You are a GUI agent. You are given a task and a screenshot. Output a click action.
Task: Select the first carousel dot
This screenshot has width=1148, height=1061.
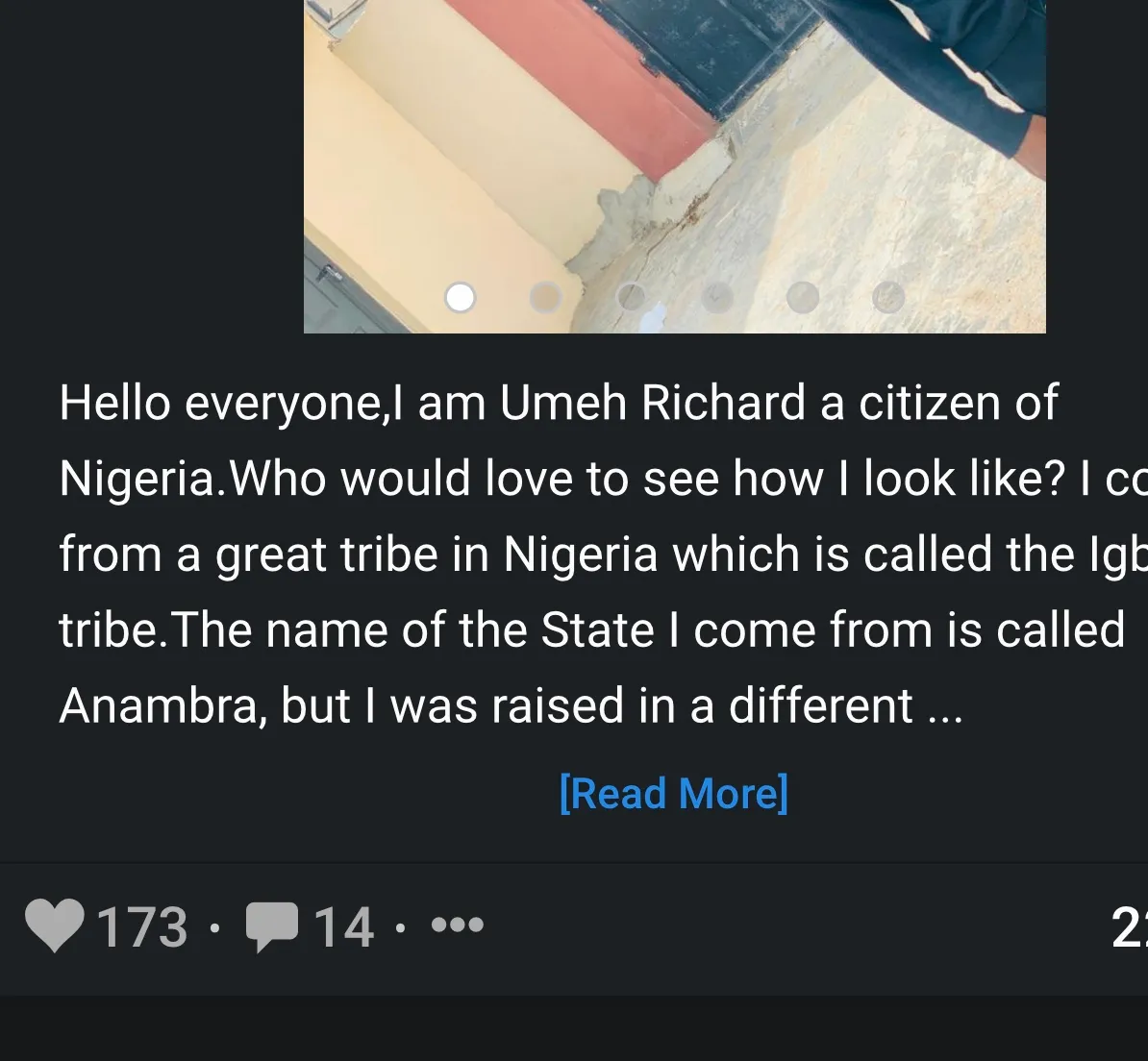[x=460, y=297]
